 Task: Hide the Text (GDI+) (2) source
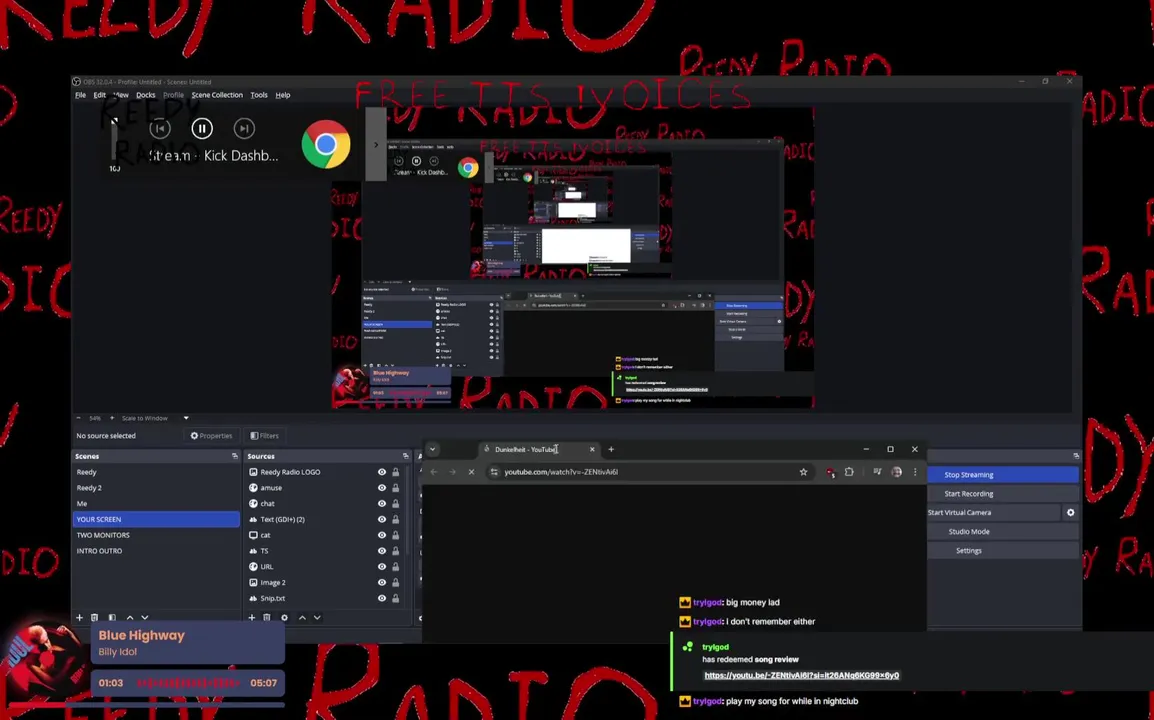[381, 520]
